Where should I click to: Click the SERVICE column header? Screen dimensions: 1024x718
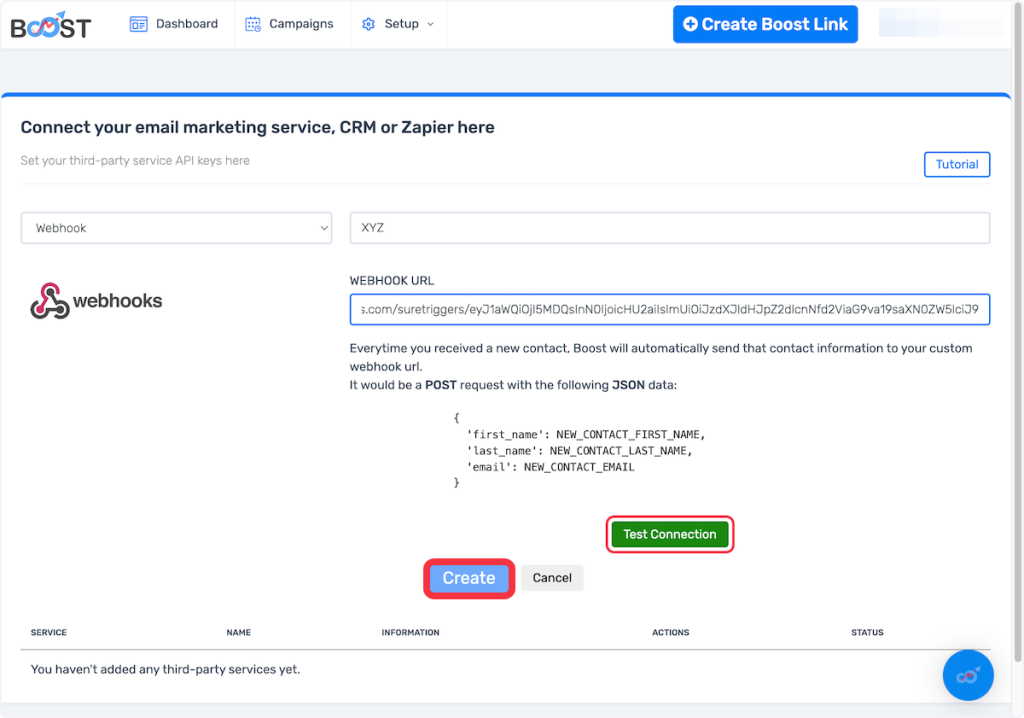[x=49, y=633]
